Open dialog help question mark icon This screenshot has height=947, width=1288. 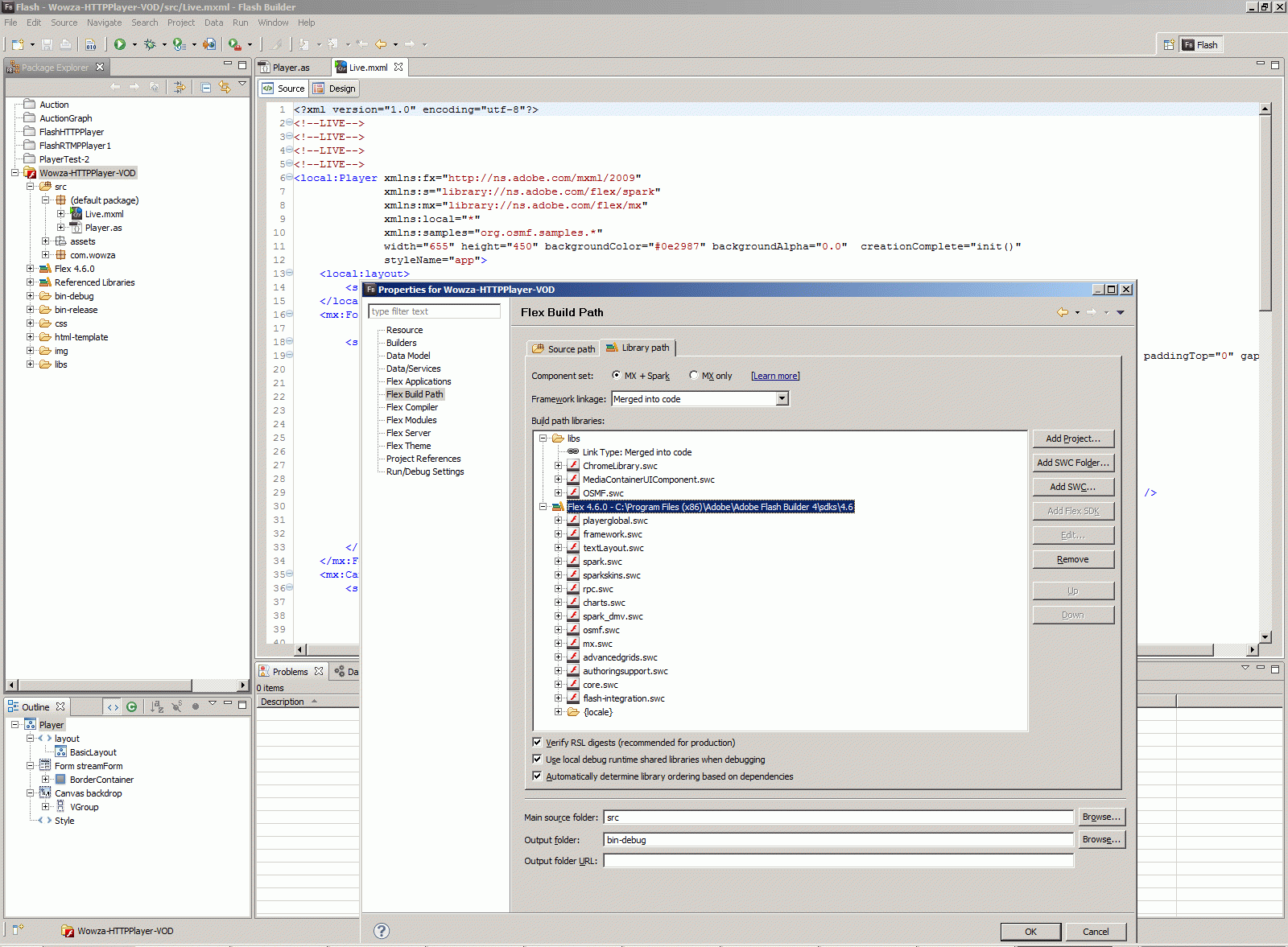click(382, 931)
